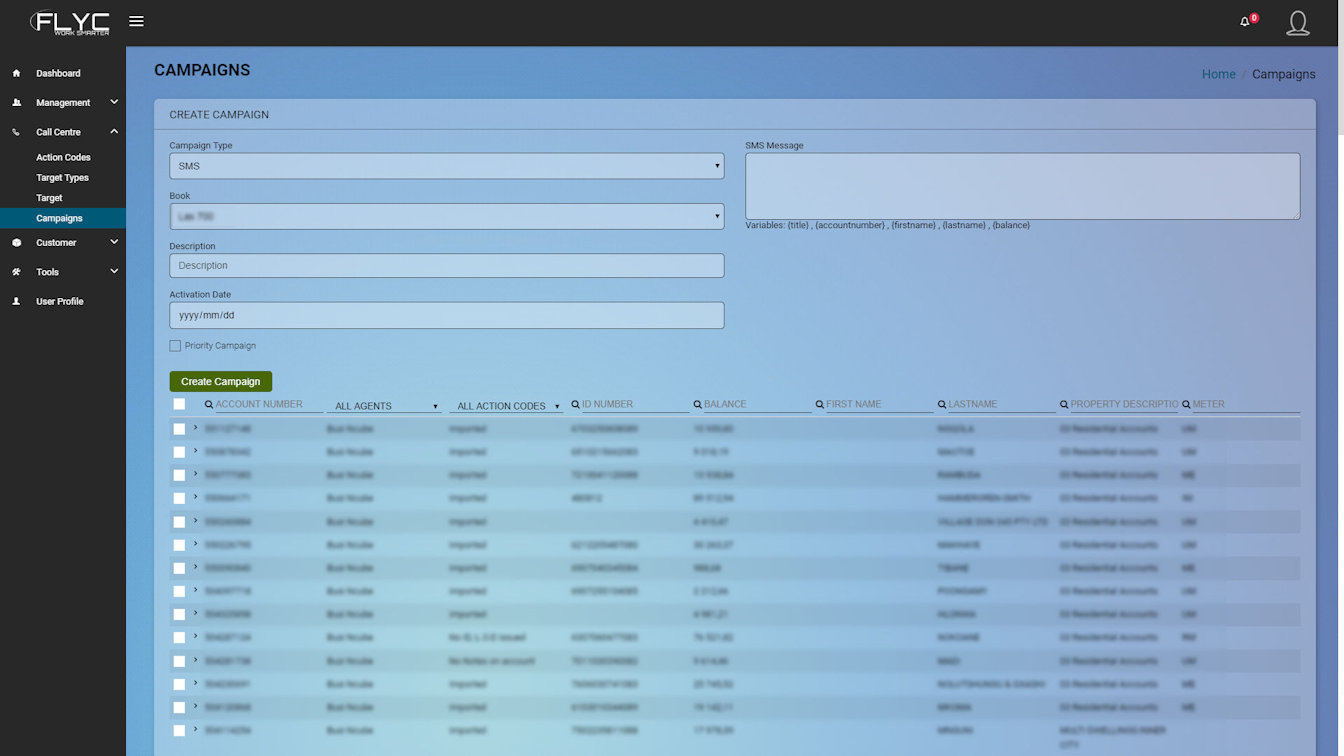This screenshot has height=756, width=1344.
Task: Click the Dashboard home icon
Action: pyautogui.click(x=16, y=73)
